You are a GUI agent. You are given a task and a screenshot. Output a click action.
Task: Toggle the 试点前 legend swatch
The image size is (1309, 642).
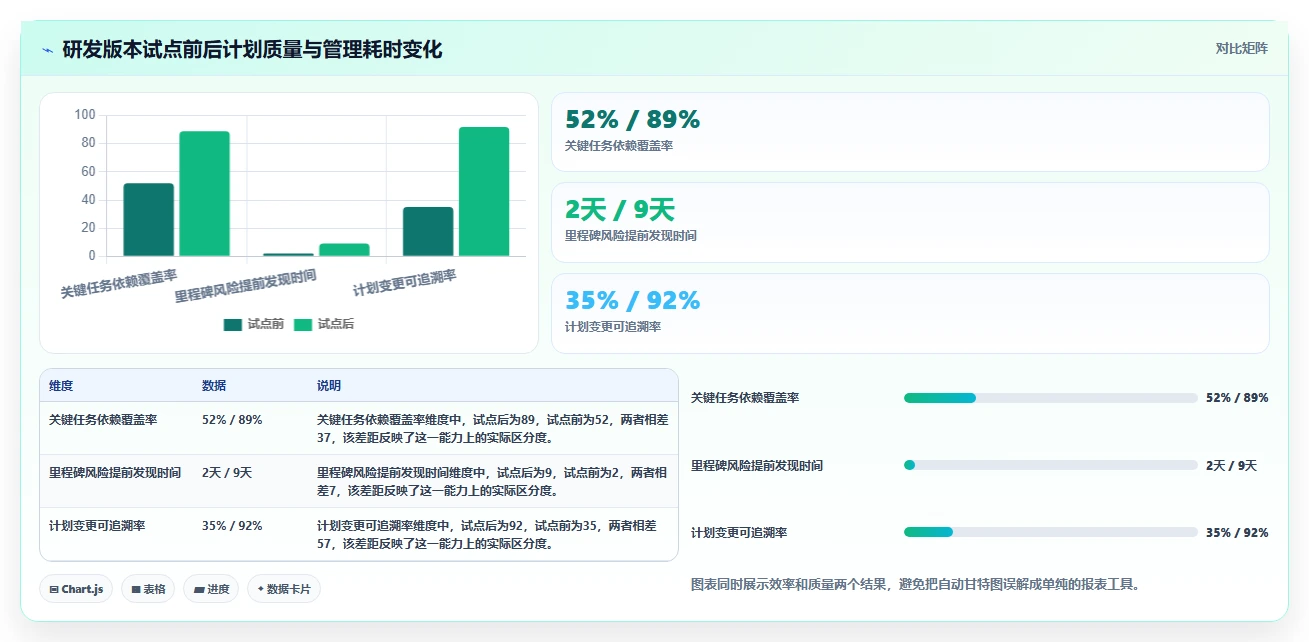[233, 324]
